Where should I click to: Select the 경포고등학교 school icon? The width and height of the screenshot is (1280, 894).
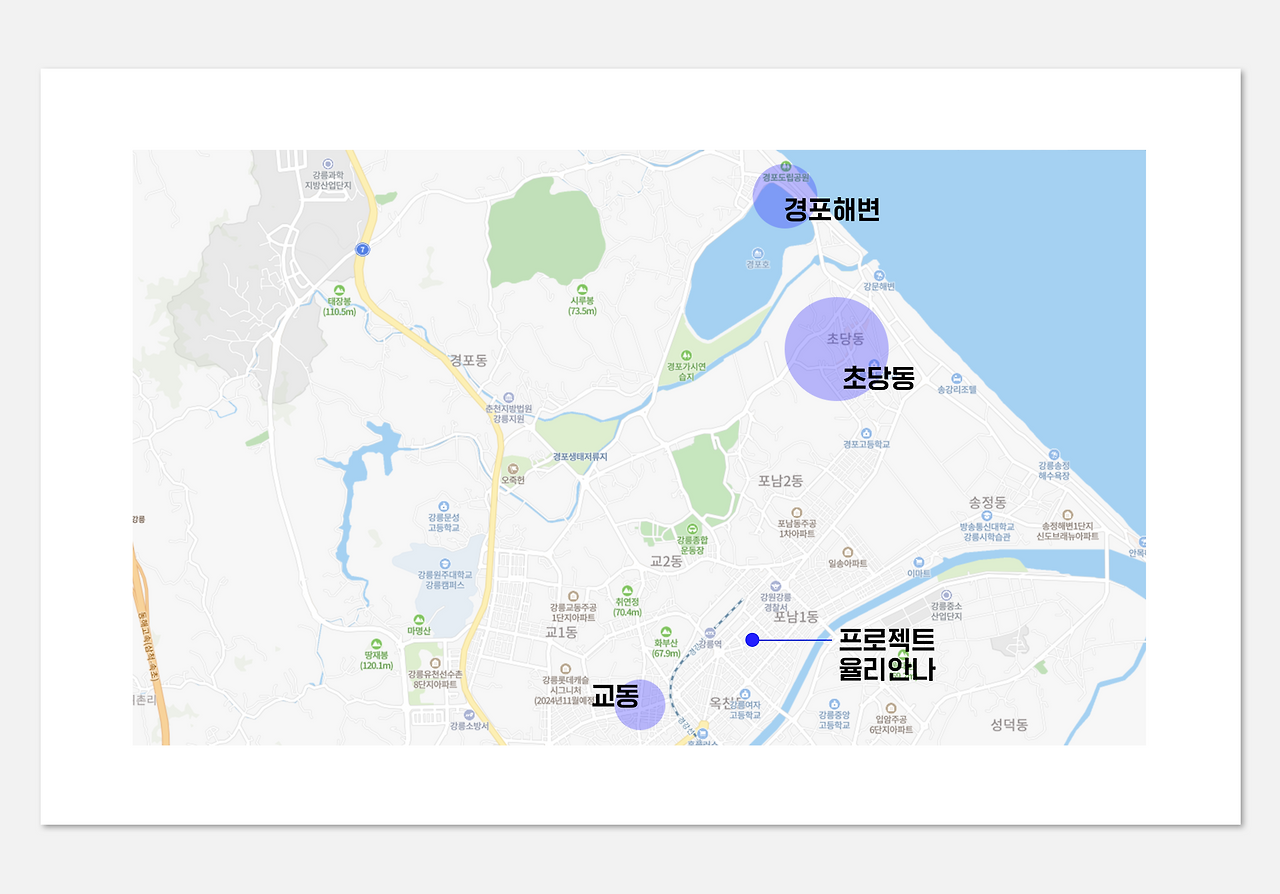point(866,433)
